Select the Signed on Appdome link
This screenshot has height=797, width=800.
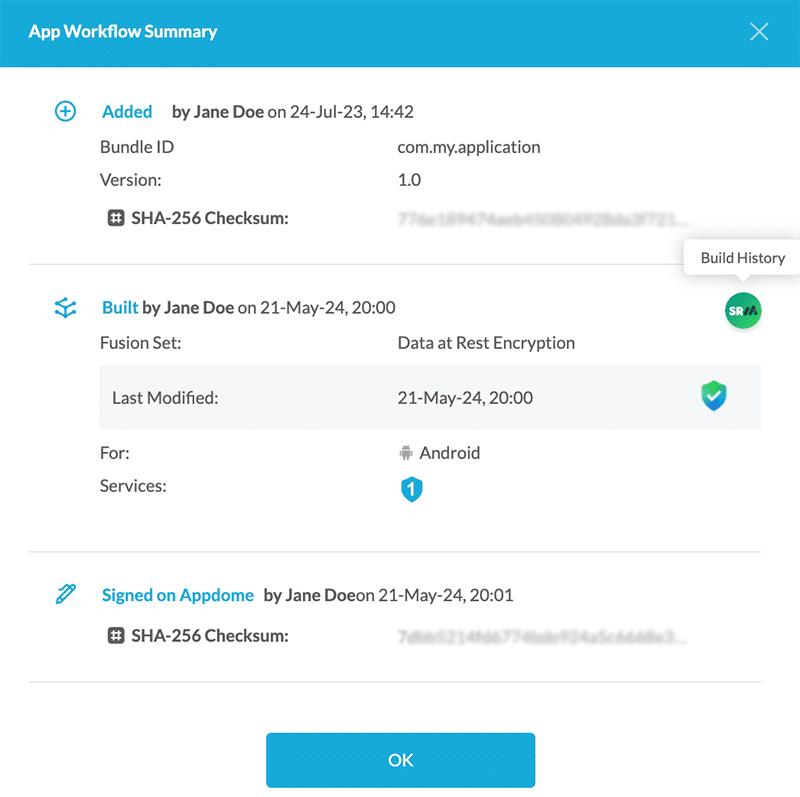(177, 595)
